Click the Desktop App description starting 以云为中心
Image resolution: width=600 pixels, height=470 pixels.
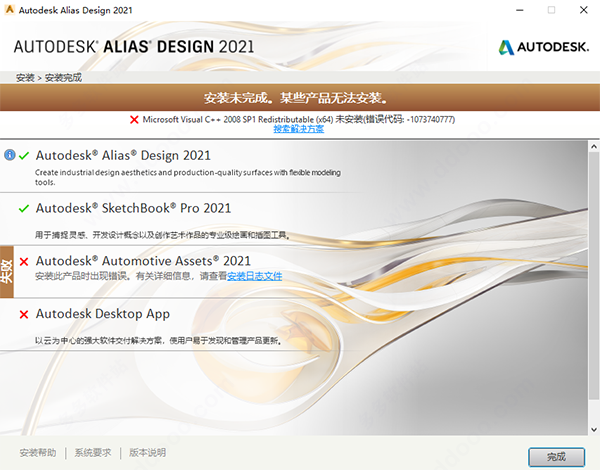159,340
